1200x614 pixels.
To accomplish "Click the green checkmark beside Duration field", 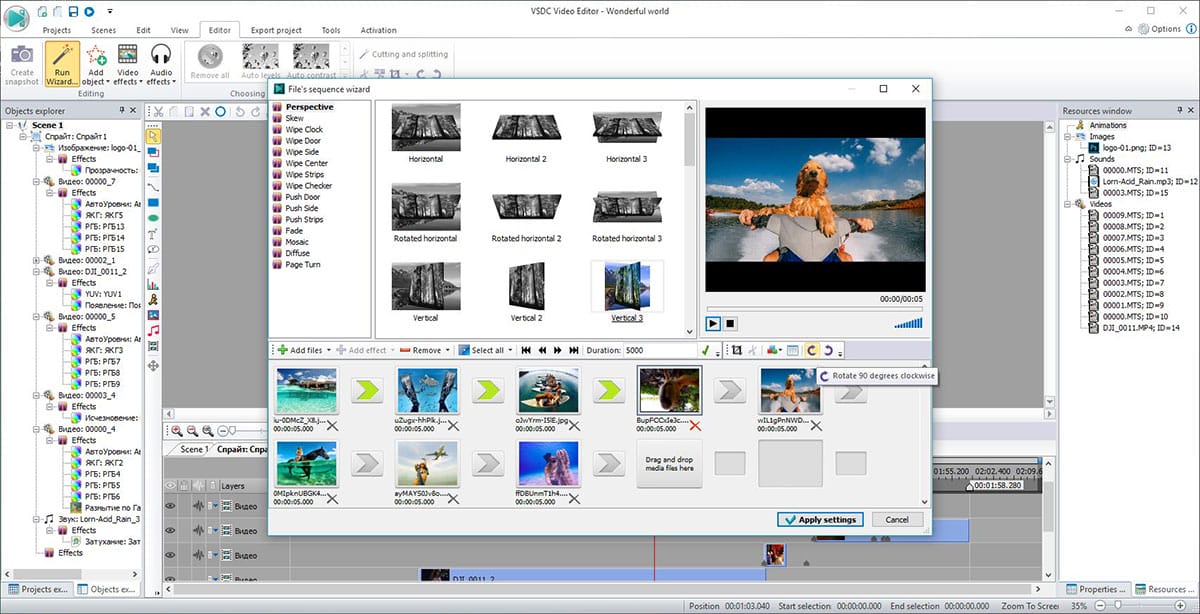I will click(706, 350).
